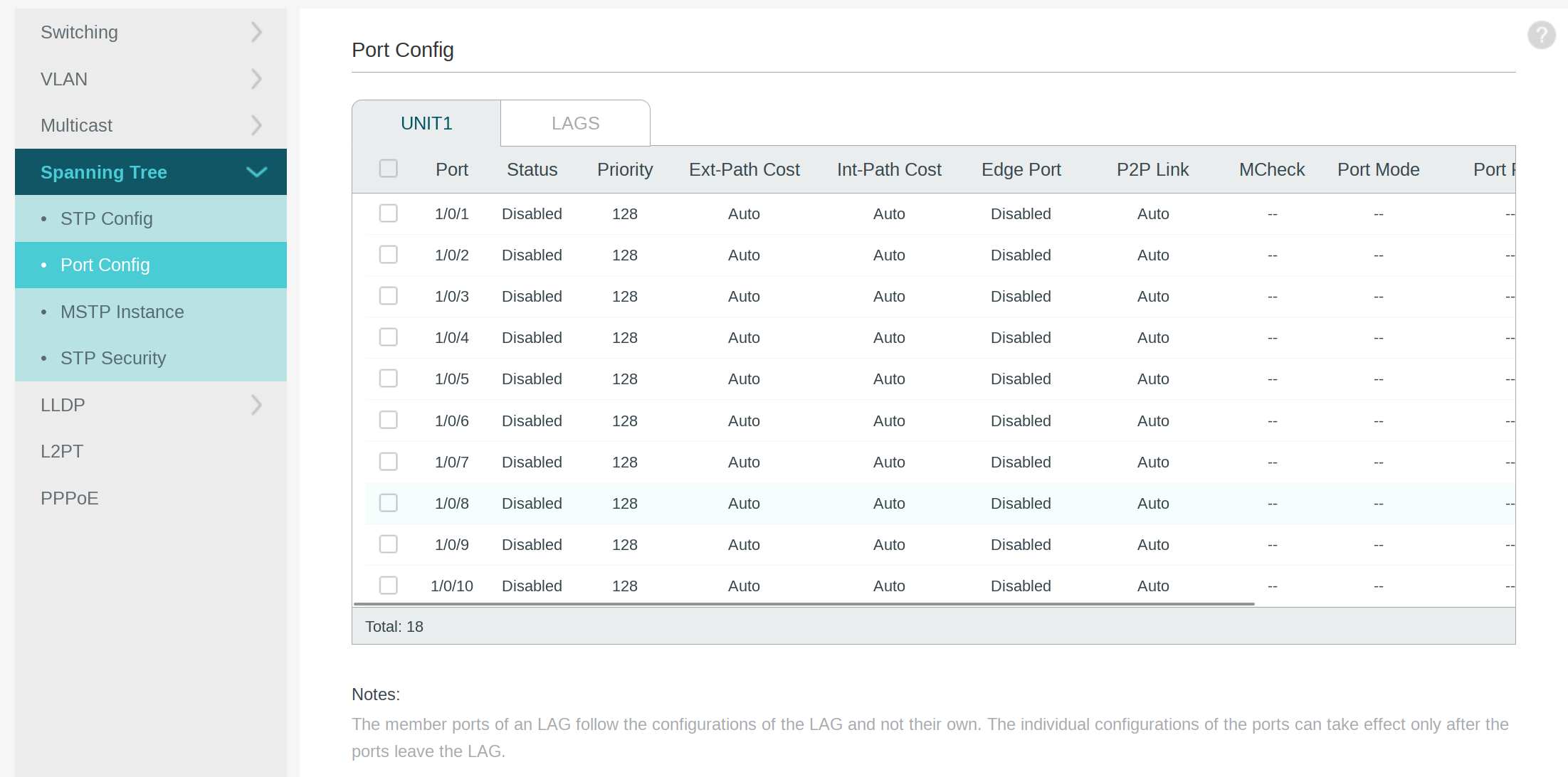Expand the VLAN menu chevron
Screen dimensions: 1568x777
(x=257, y=79)
